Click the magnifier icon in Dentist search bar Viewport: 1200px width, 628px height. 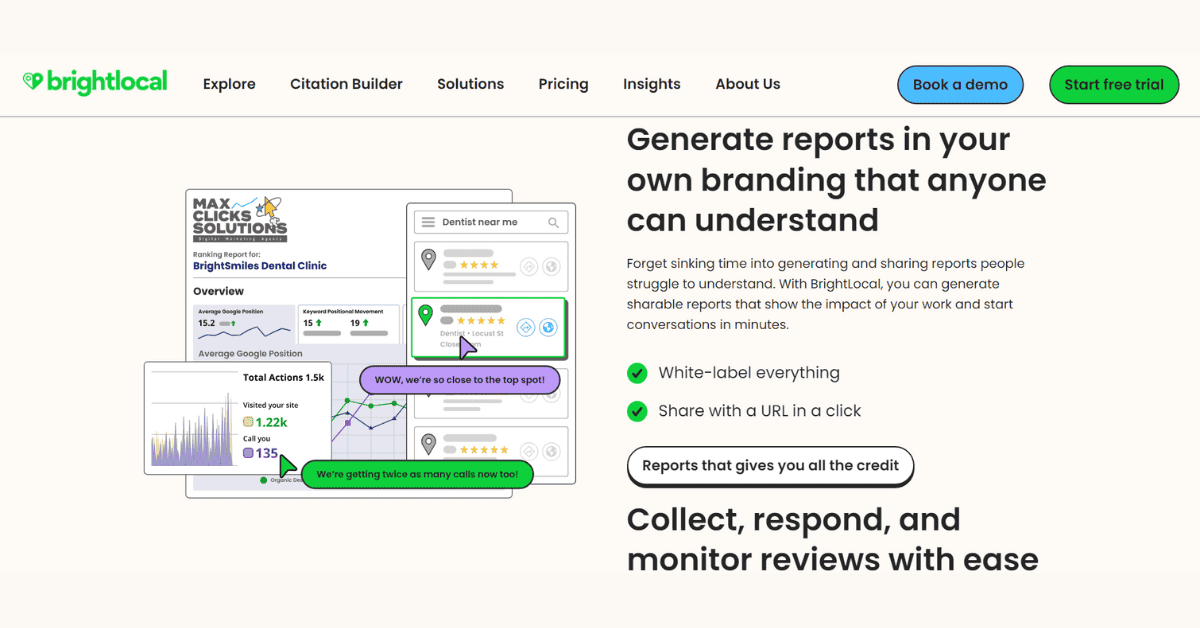553,222
